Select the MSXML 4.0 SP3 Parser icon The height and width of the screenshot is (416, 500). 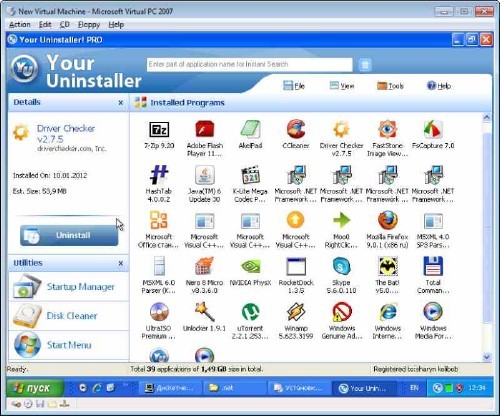point(433,221)
